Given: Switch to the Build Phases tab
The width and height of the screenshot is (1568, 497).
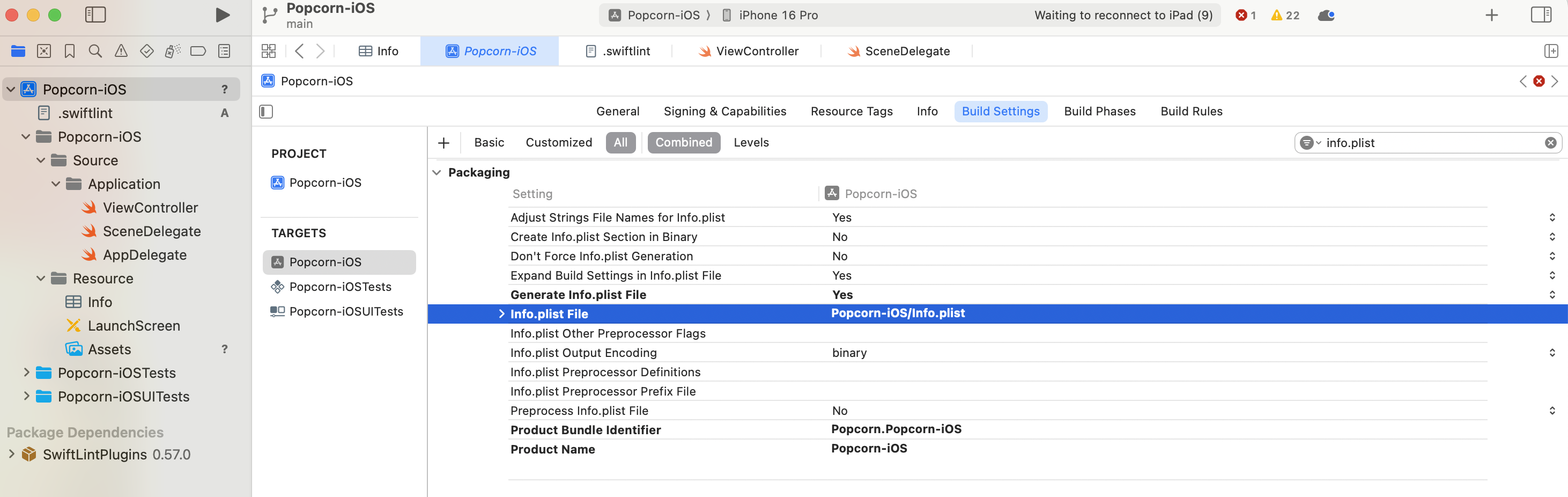Looking at the screenshot, I should pos(1099,112).
